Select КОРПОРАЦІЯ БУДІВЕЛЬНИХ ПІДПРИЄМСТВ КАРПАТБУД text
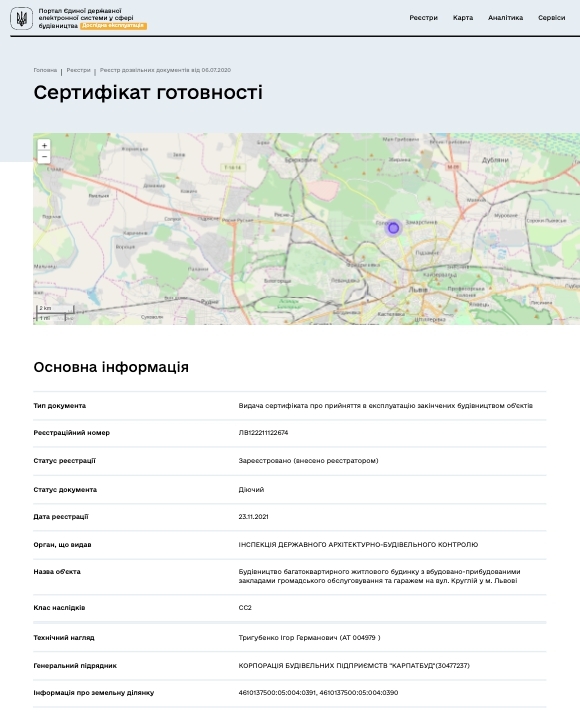The width and height of the screenshot is (580, 712). (354, 666)
